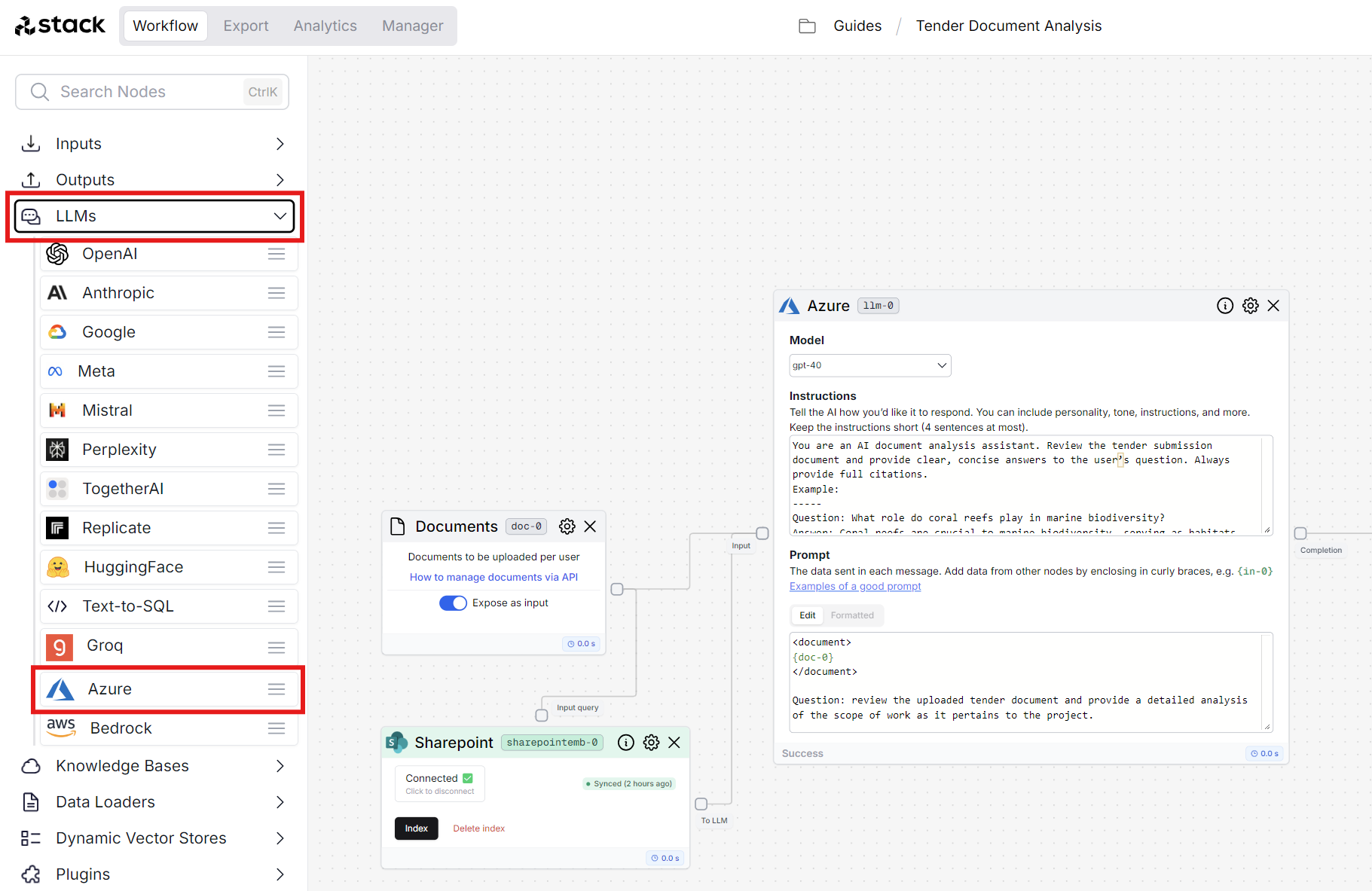
Task: Switch to the Export tab
Action: [246, 26]
